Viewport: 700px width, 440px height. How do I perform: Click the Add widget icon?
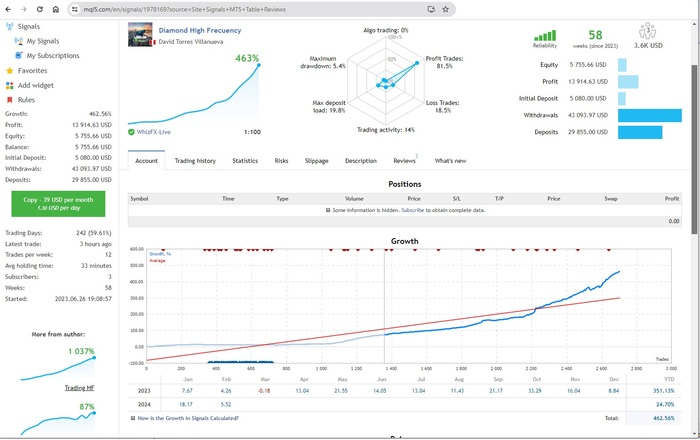[9, 85]
